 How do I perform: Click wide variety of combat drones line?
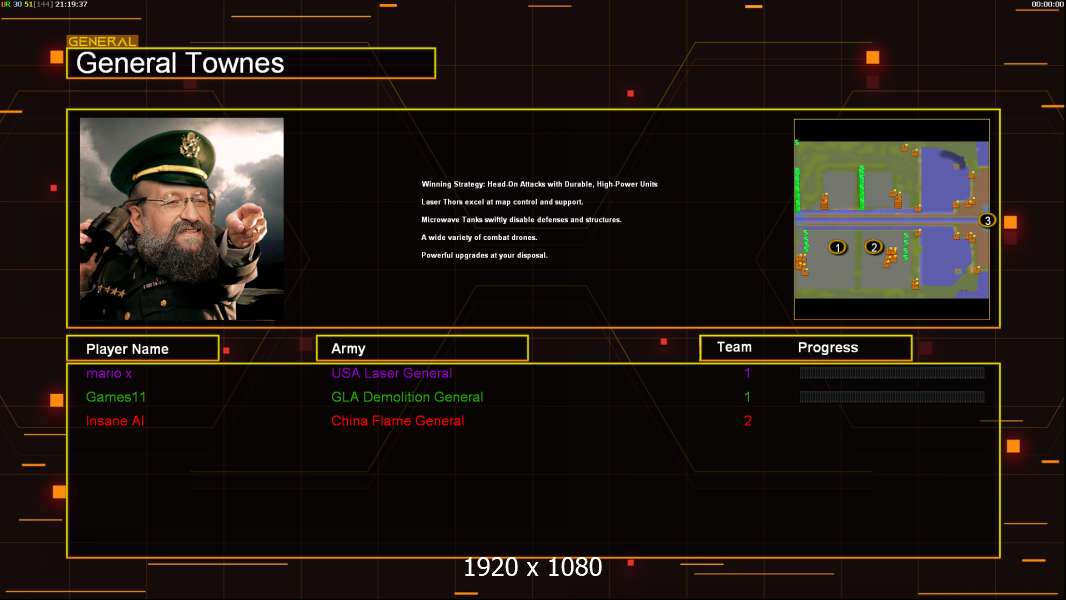tap(479, 237)
